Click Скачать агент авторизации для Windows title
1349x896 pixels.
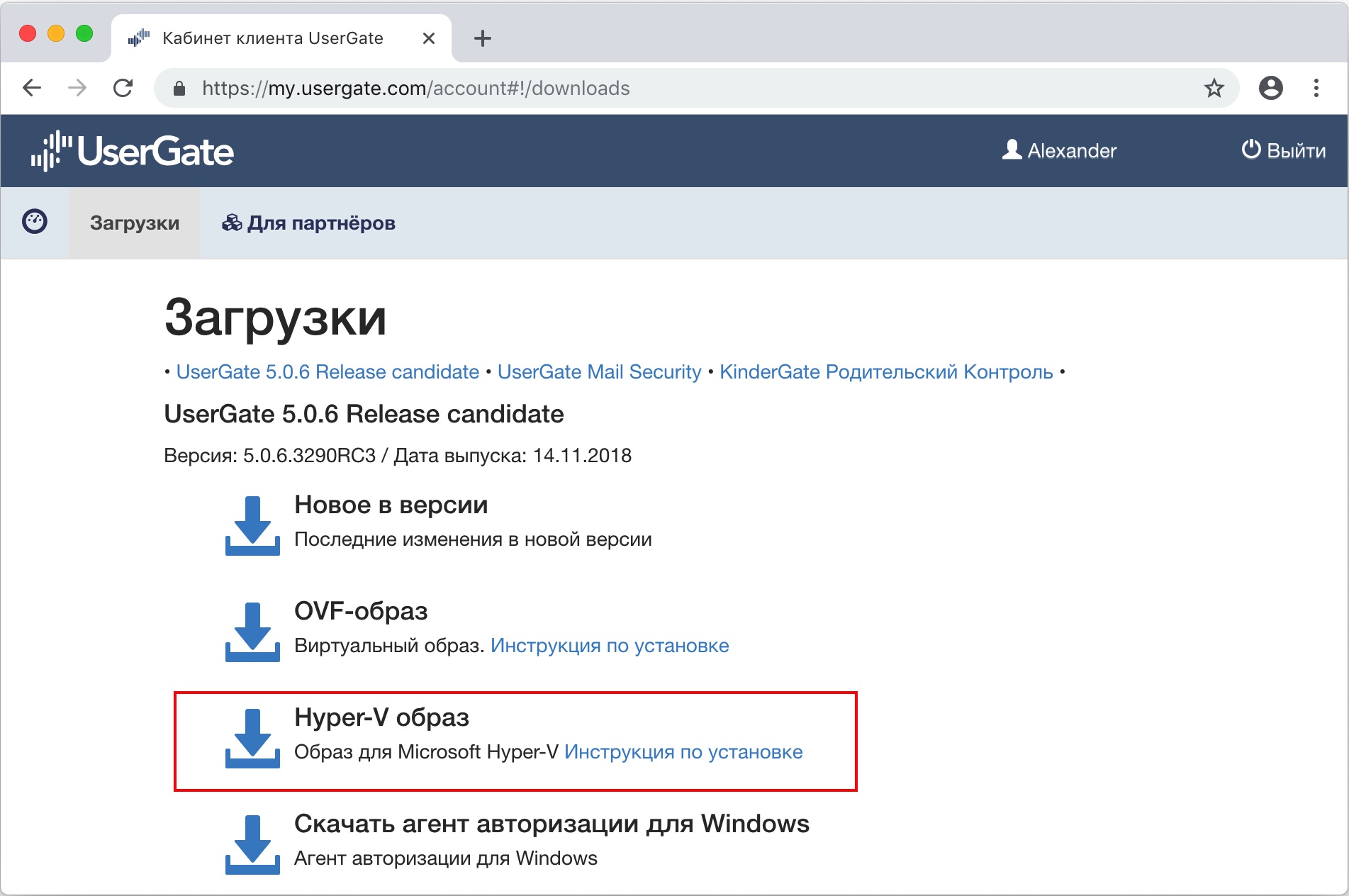[x=552, y=824]
